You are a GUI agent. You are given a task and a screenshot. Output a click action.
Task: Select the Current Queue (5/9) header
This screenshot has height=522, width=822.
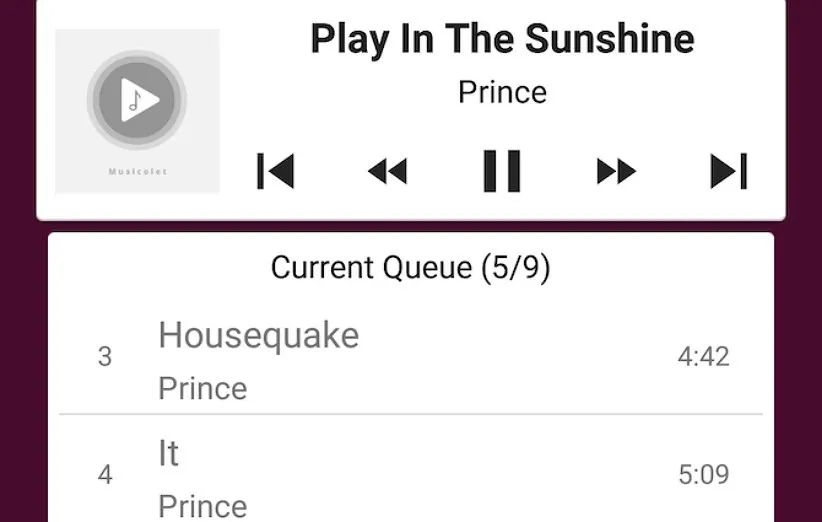click(x=410, y=268)
